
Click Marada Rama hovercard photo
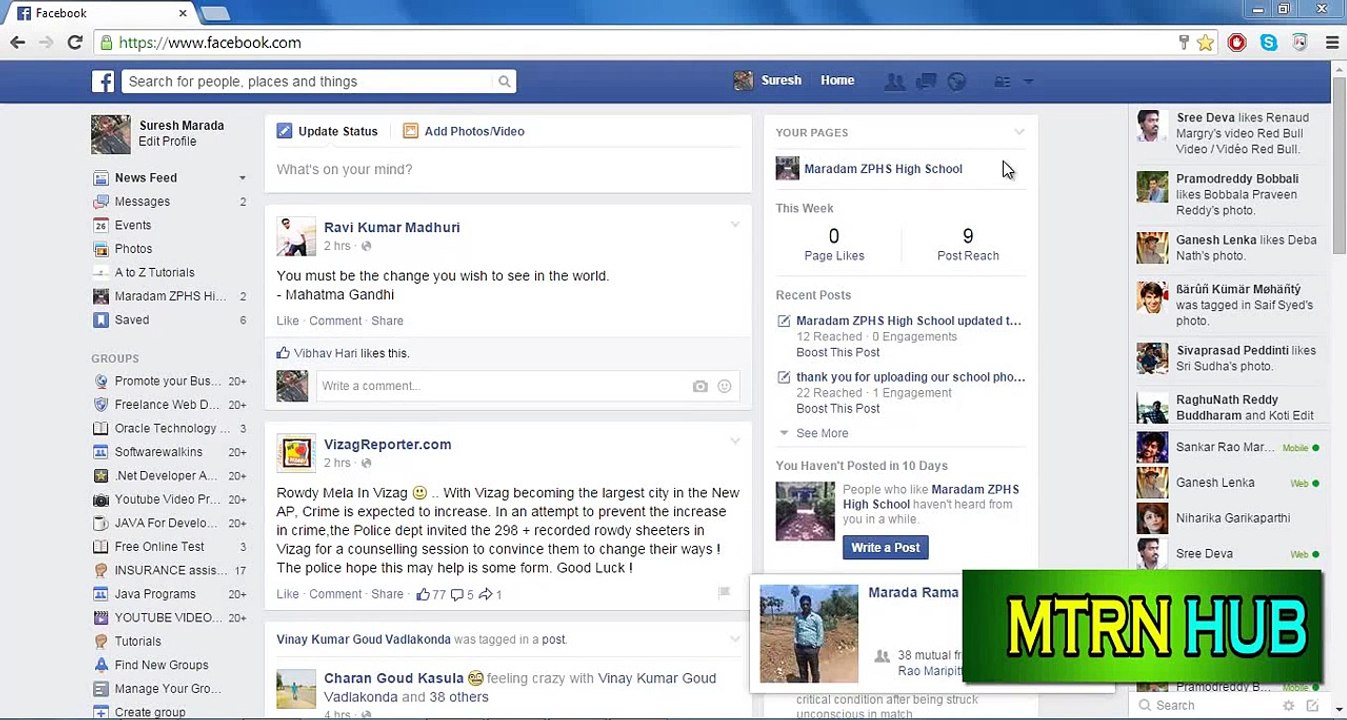809,633
